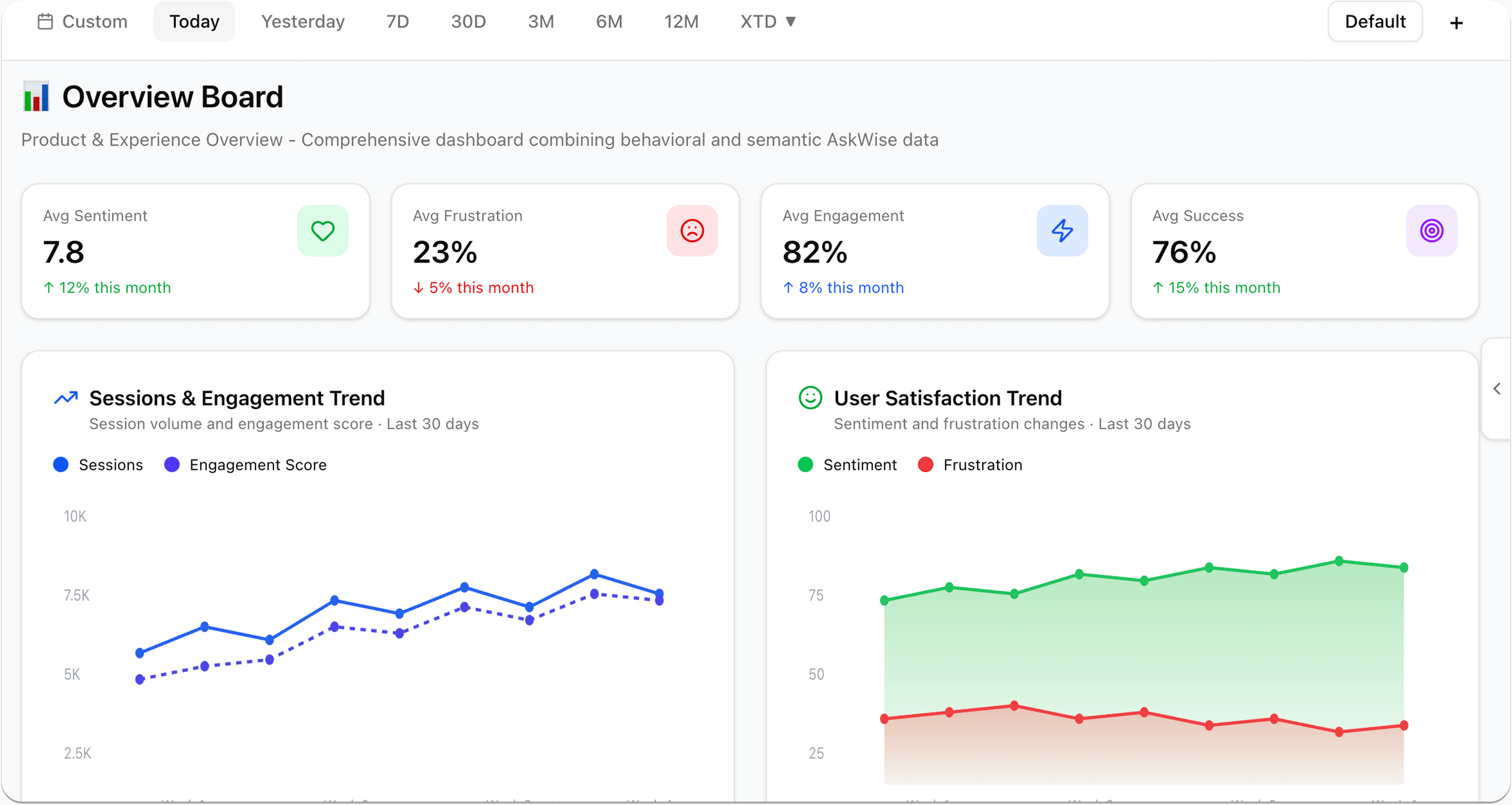Screen dimensions: 1512x805
Task: Select the Yesterday time range tab
Action: (303, 22)
